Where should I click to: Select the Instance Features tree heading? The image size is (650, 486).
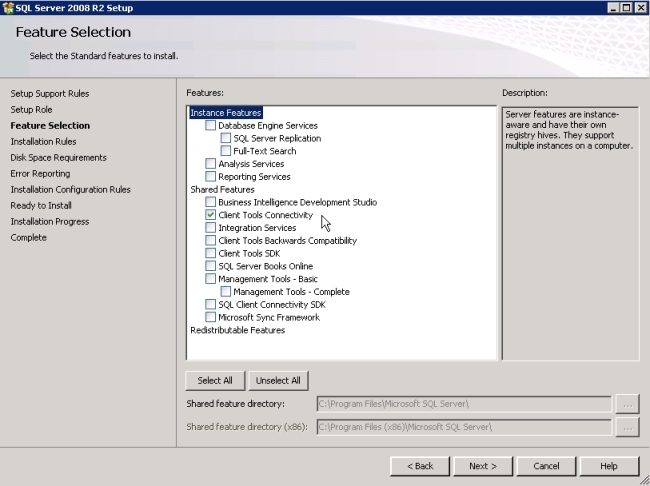[226, 113]
